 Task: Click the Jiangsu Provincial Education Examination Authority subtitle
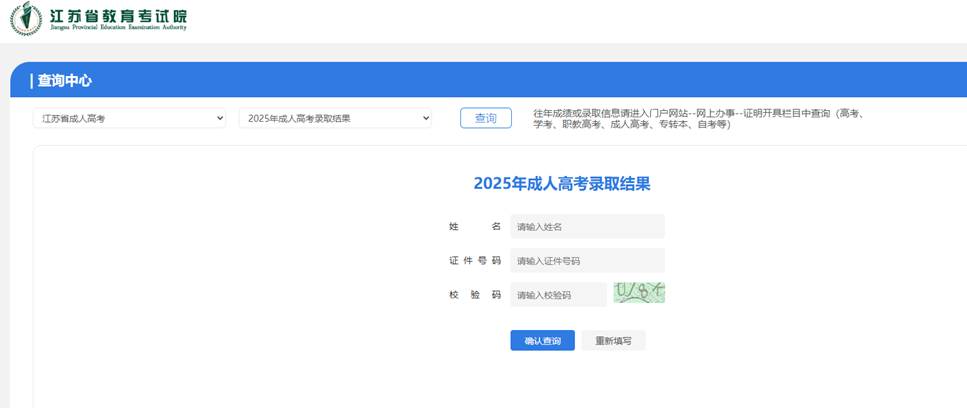117,29
